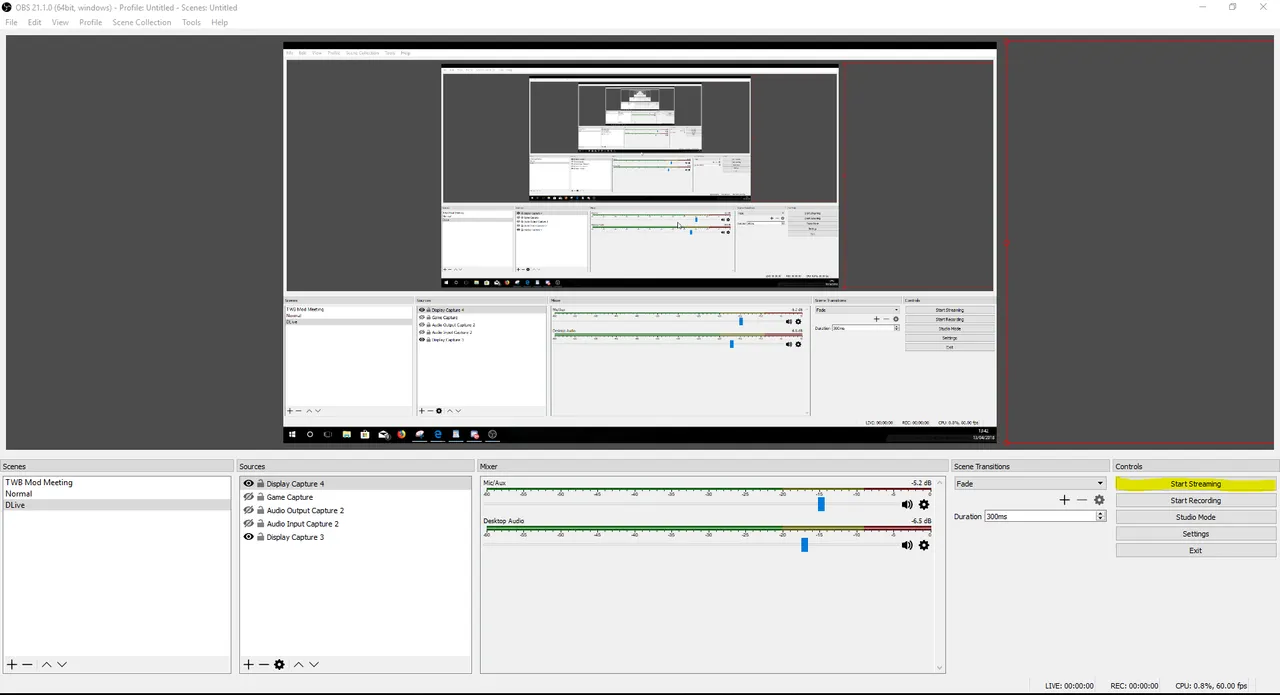The height and width of the screenshot is (695, 1280).
Task: Show the Game Capture source
Action: pyautogui.click(x=249, y=497)
